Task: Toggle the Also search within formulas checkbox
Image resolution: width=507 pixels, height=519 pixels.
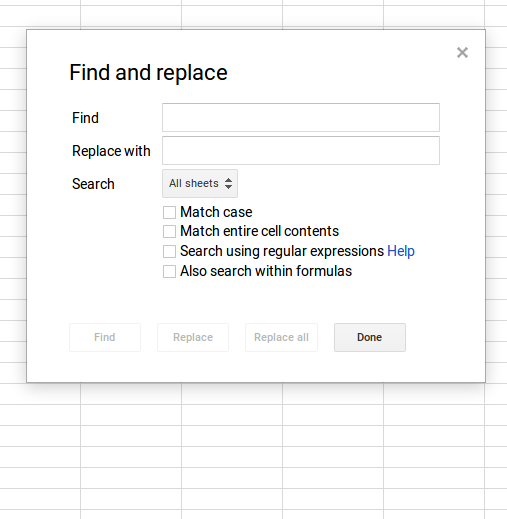Action: click(169, 271)
